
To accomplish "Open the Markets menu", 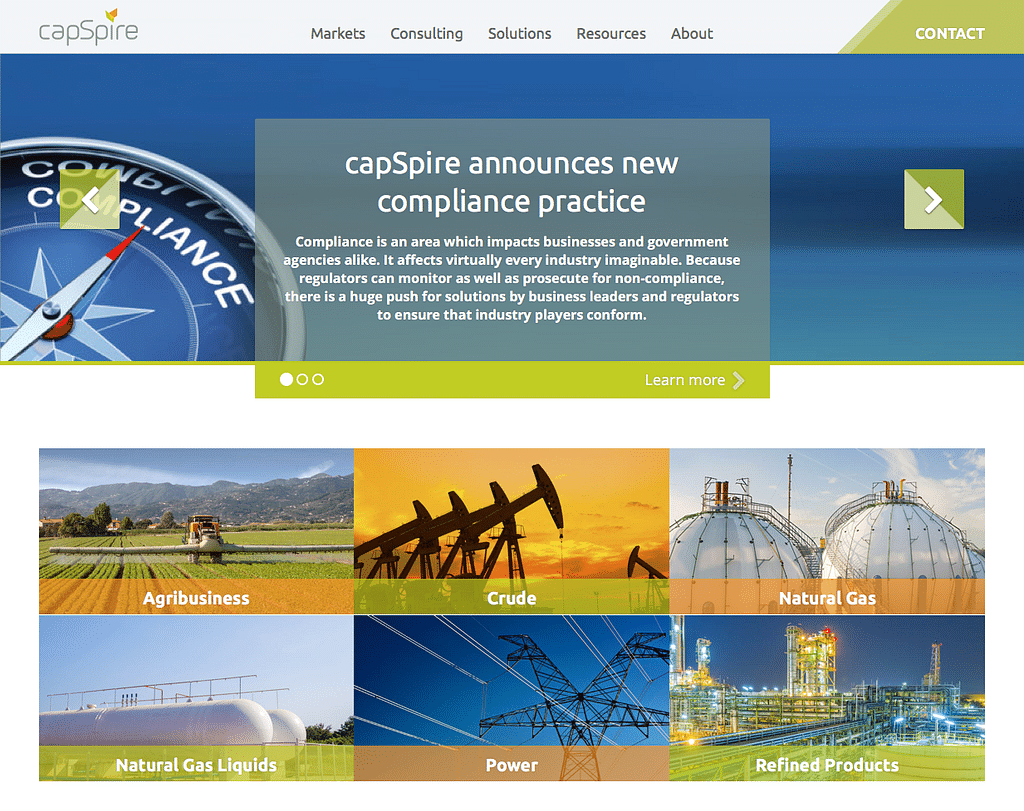I will click(338, 33).
